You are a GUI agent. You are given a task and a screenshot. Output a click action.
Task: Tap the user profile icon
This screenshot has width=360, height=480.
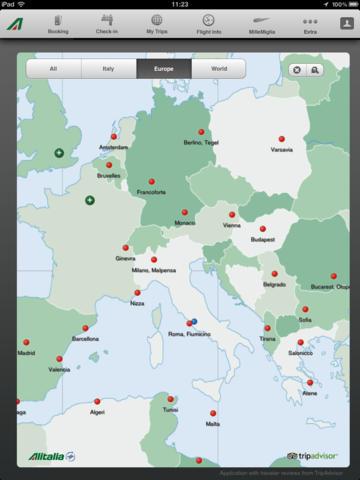(x=347, y=23)
